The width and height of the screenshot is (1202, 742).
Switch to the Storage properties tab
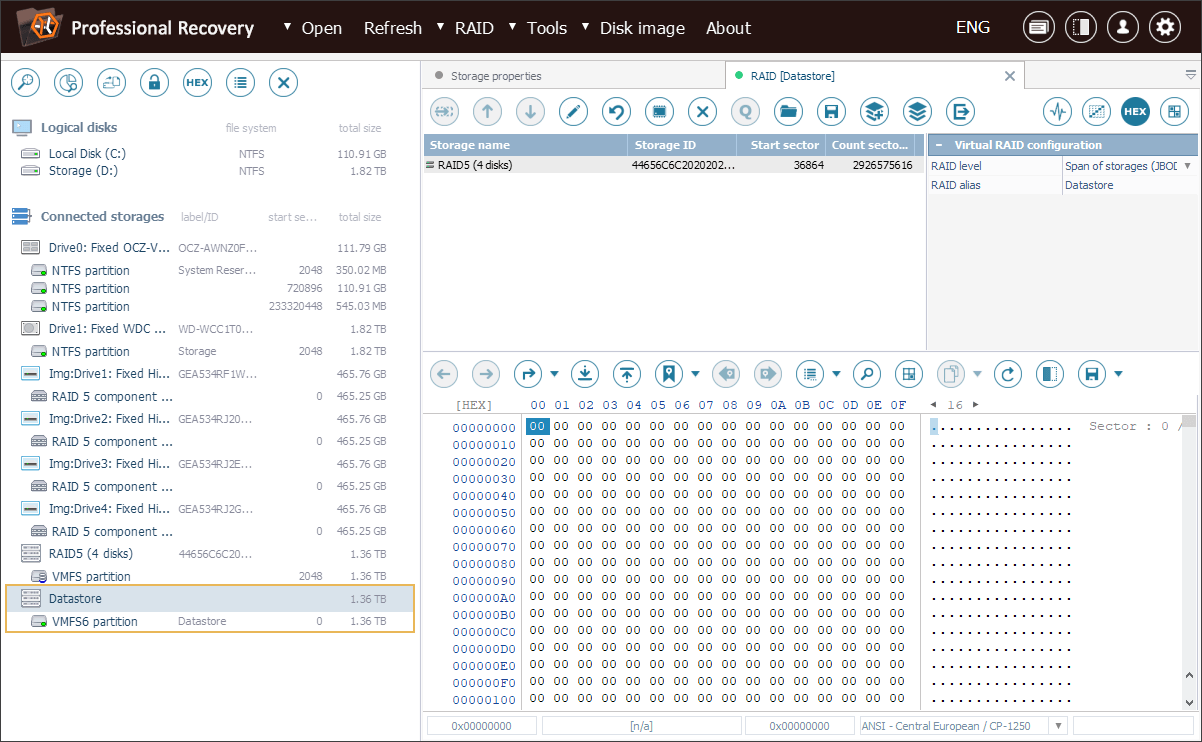495,76
